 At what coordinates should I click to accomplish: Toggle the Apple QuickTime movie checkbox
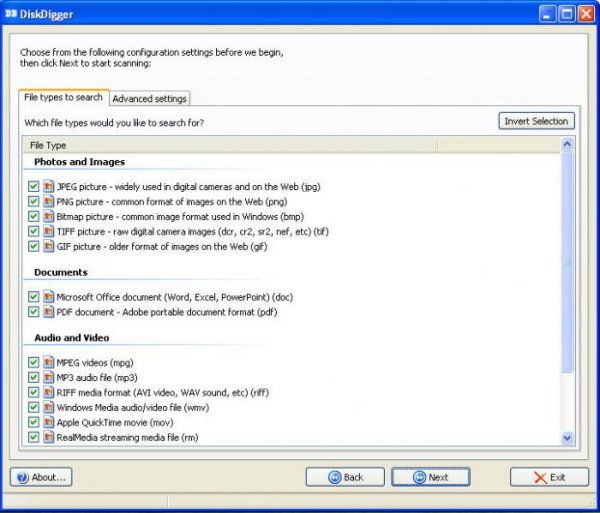pos(33,422)
